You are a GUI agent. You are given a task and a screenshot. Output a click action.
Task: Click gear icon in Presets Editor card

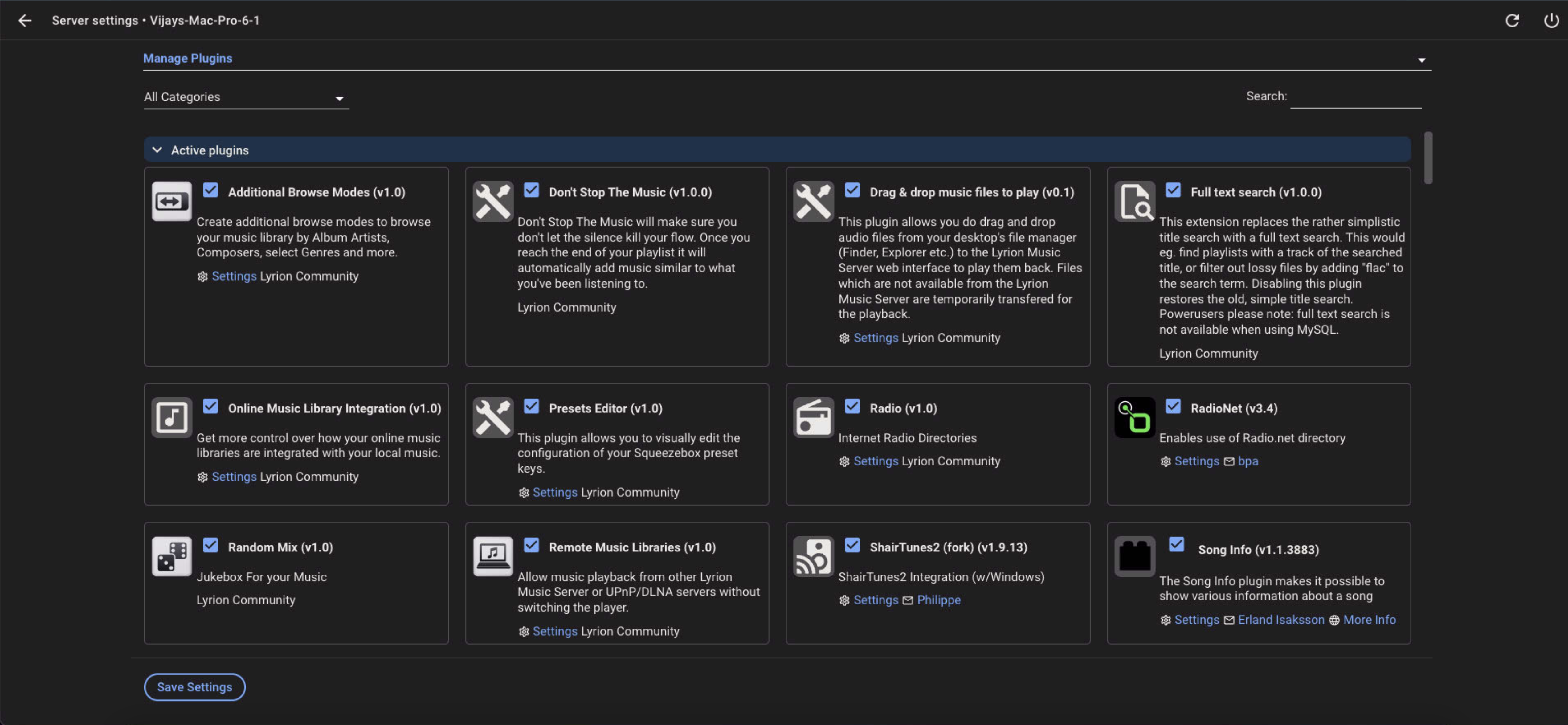[524, 493]
